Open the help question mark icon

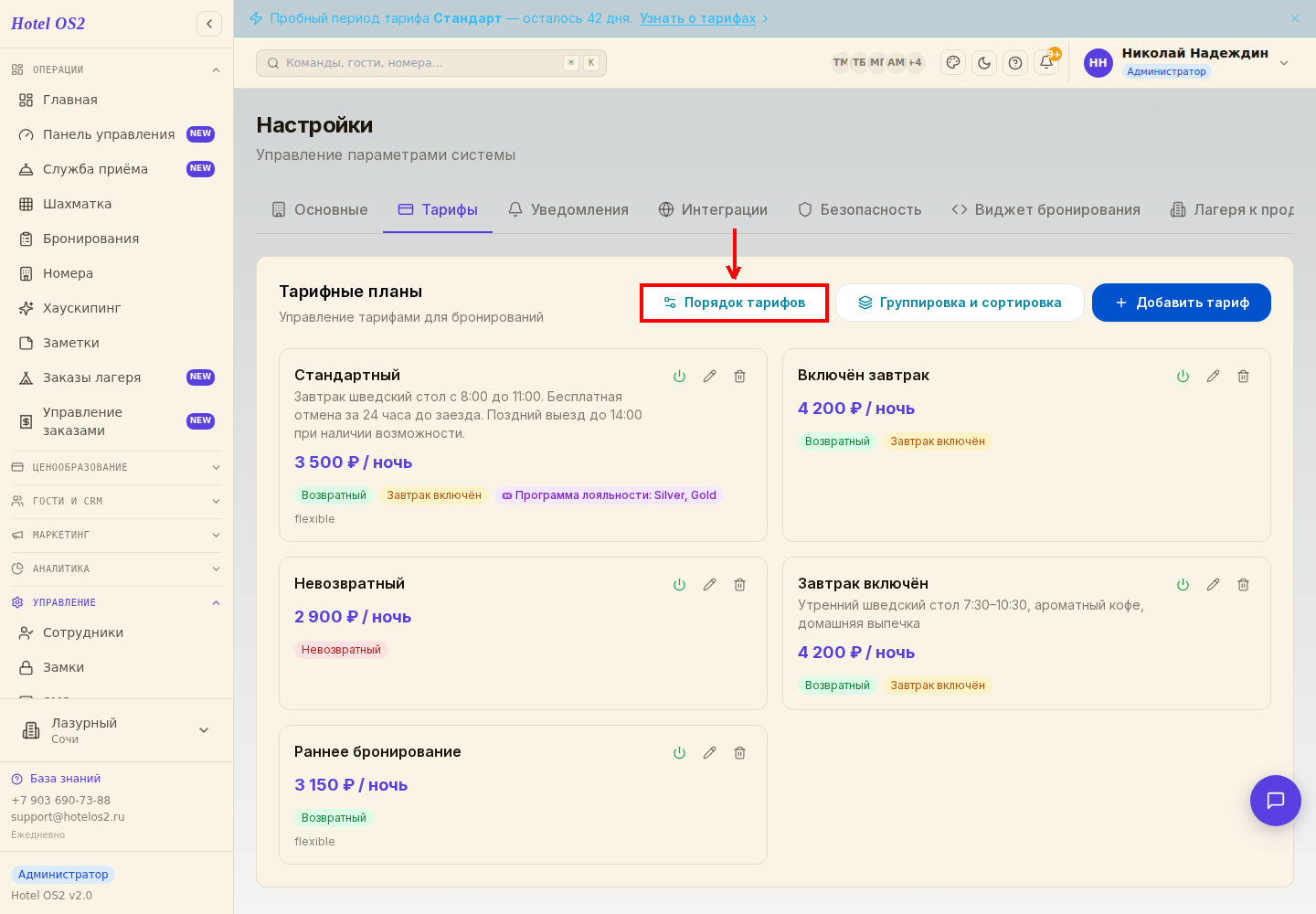(1015, 63)
